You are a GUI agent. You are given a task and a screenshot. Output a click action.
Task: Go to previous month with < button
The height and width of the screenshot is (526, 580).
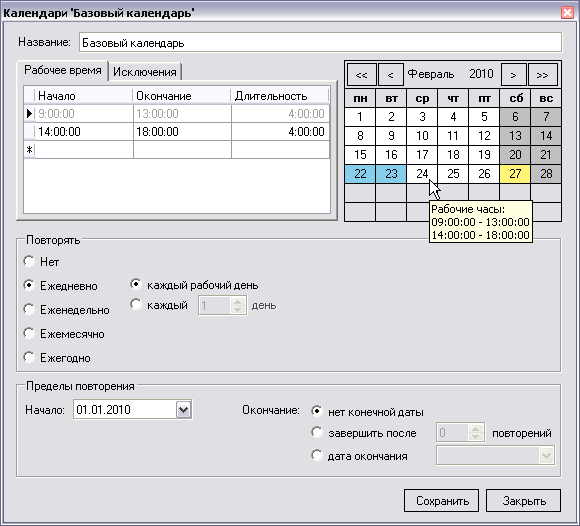click(x=391, y=75)
